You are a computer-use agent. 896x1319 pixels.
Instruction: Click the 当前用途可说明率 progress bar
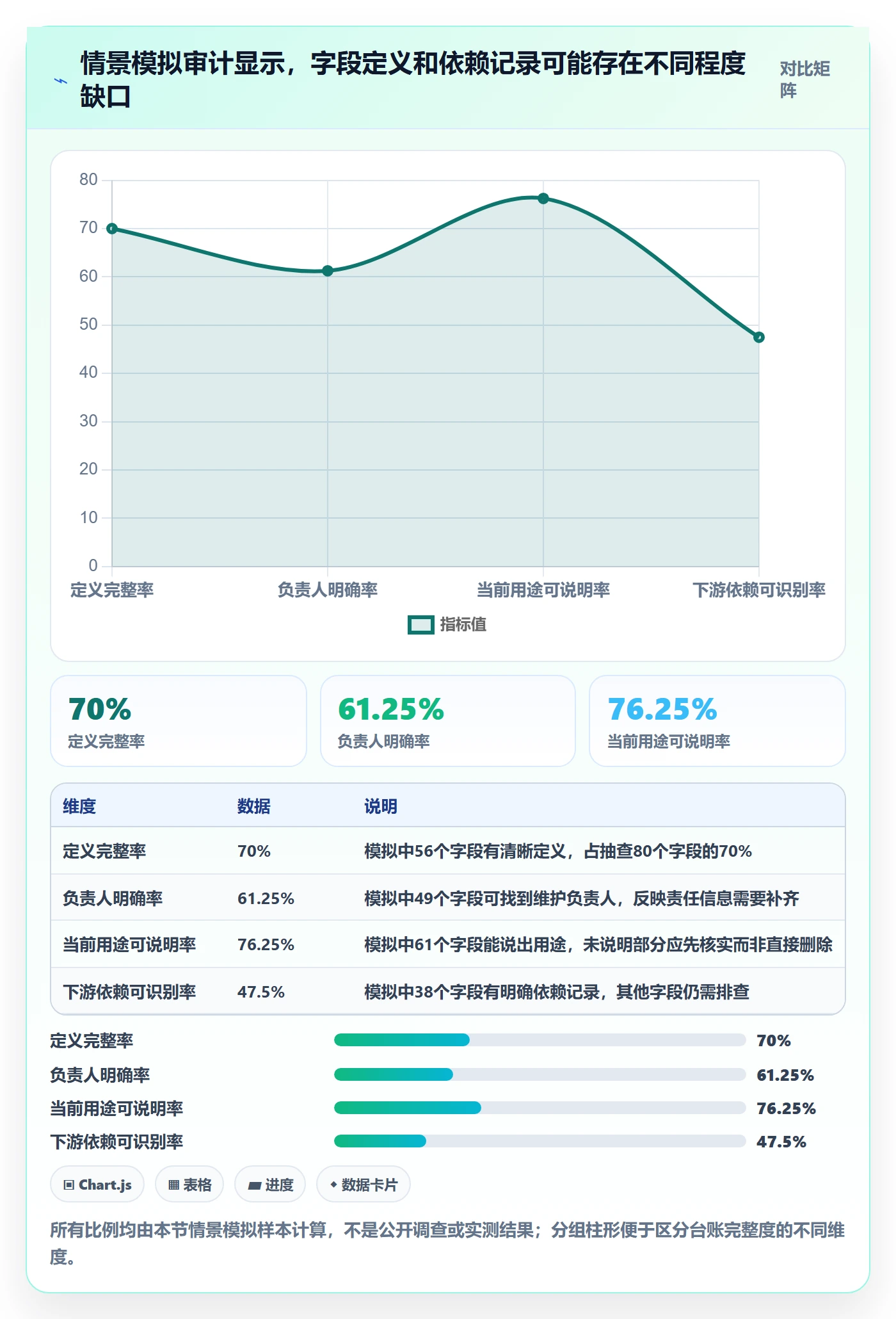[x=540, y=1108]
